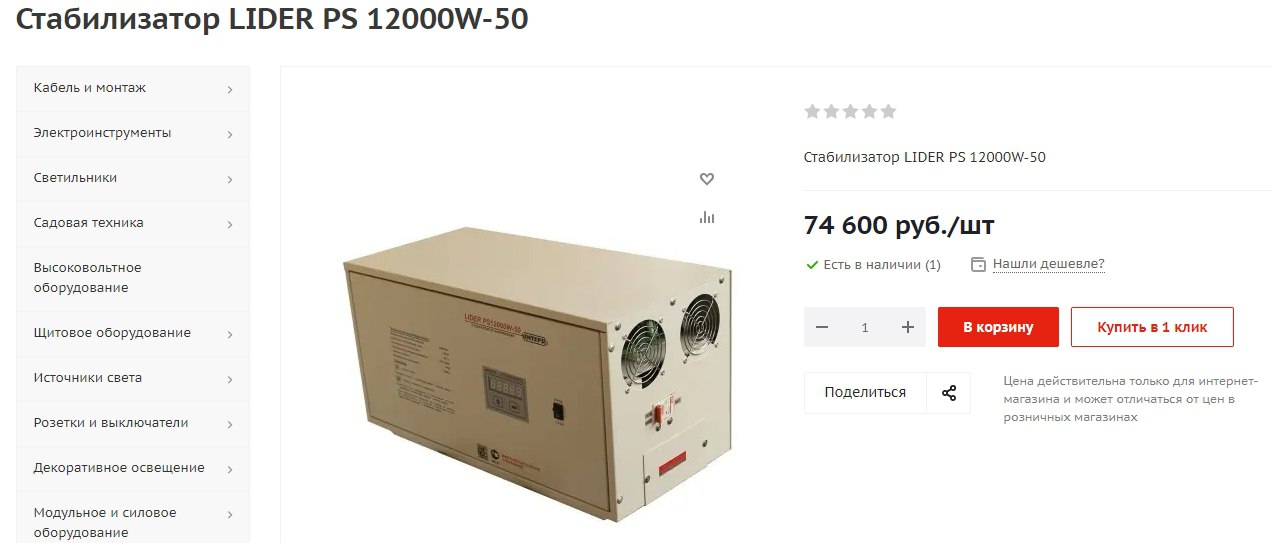Click the Поделиться button
The width and height of the screenshot is (1272, 543).
tap(865, 392)
